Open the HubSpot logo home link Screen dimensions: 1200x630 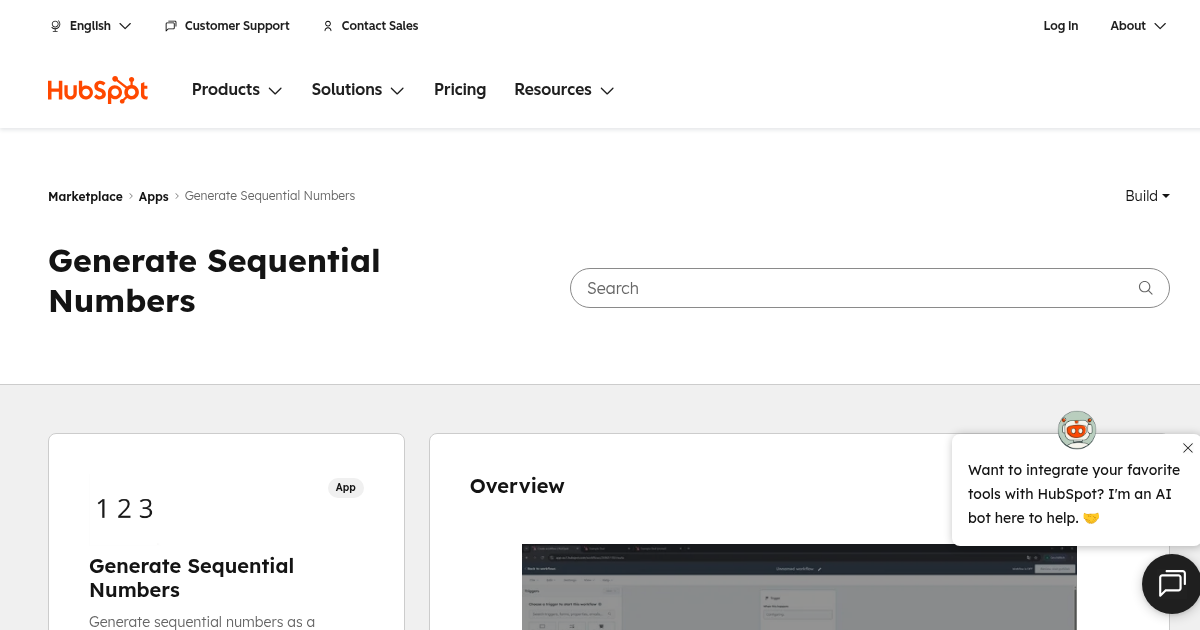pyautogui.click(x=98, y=90)
